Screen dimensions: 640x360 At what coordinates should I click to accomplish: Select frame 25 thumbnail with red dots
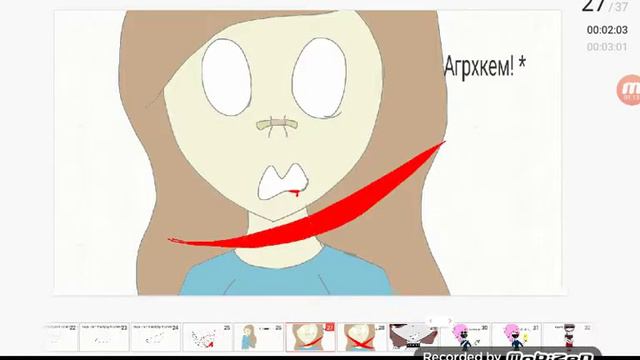coord(207,337)
